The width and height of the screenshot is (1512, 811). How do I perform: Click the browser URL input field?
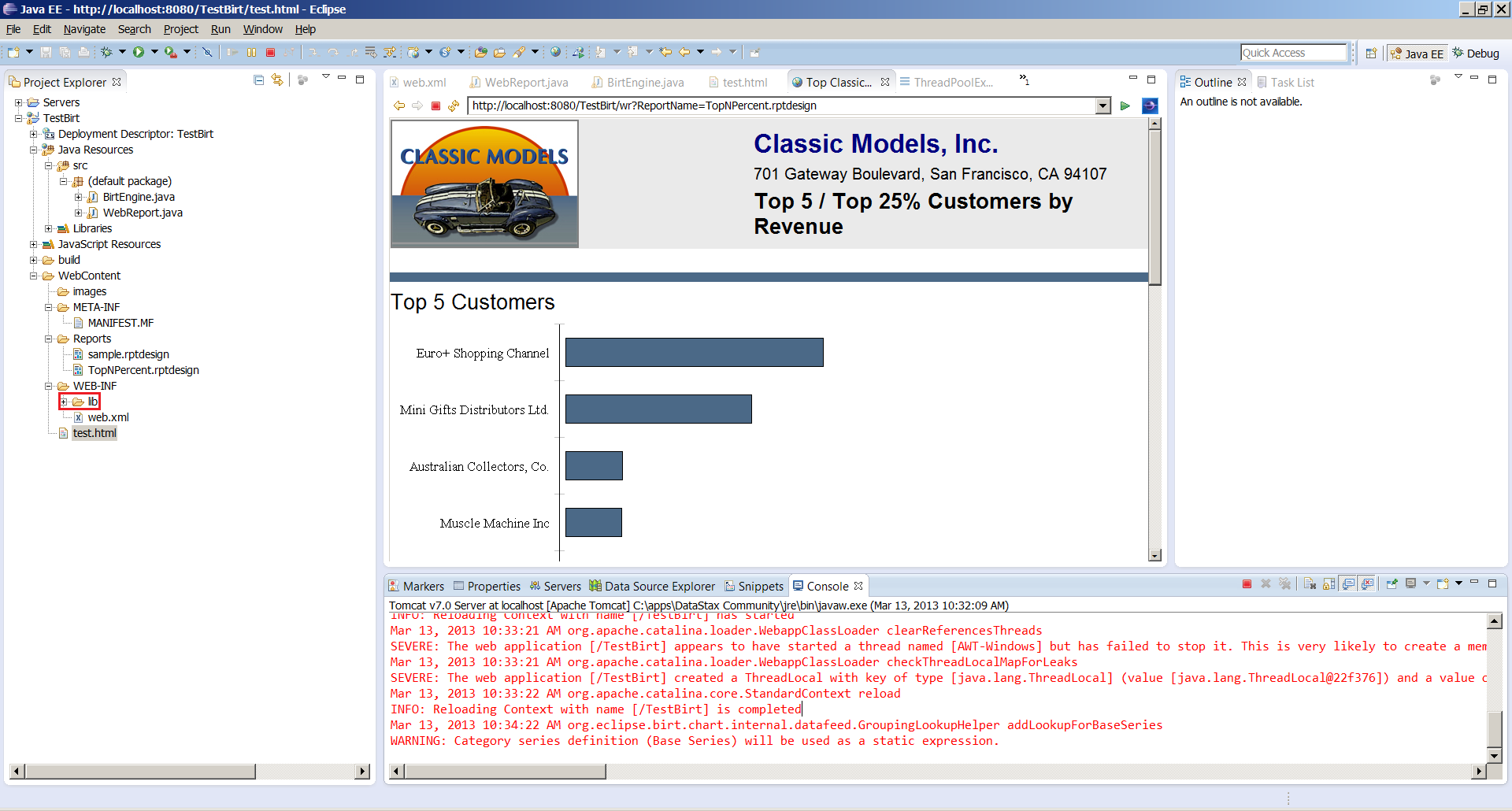(782, 106)
